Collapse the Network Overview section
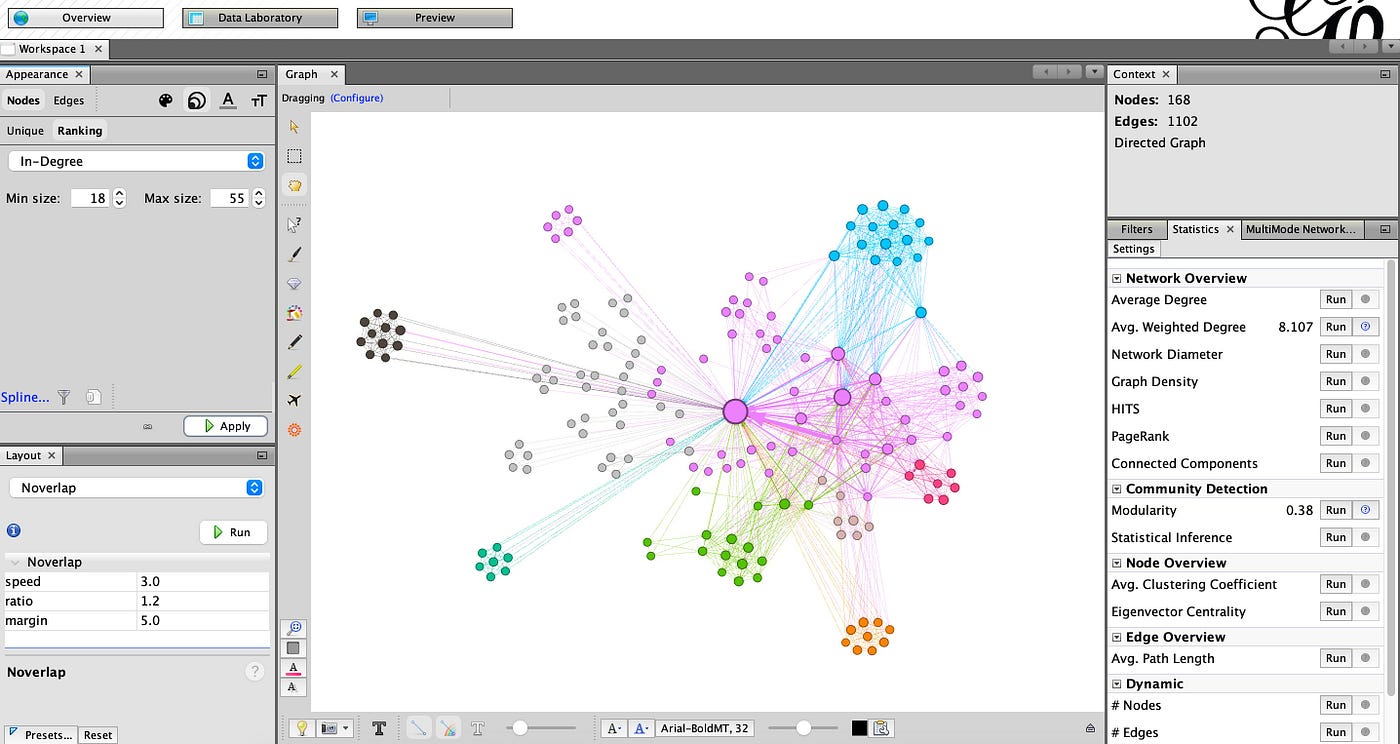This screenshot has width=1400, height=744. (1117, 279)
